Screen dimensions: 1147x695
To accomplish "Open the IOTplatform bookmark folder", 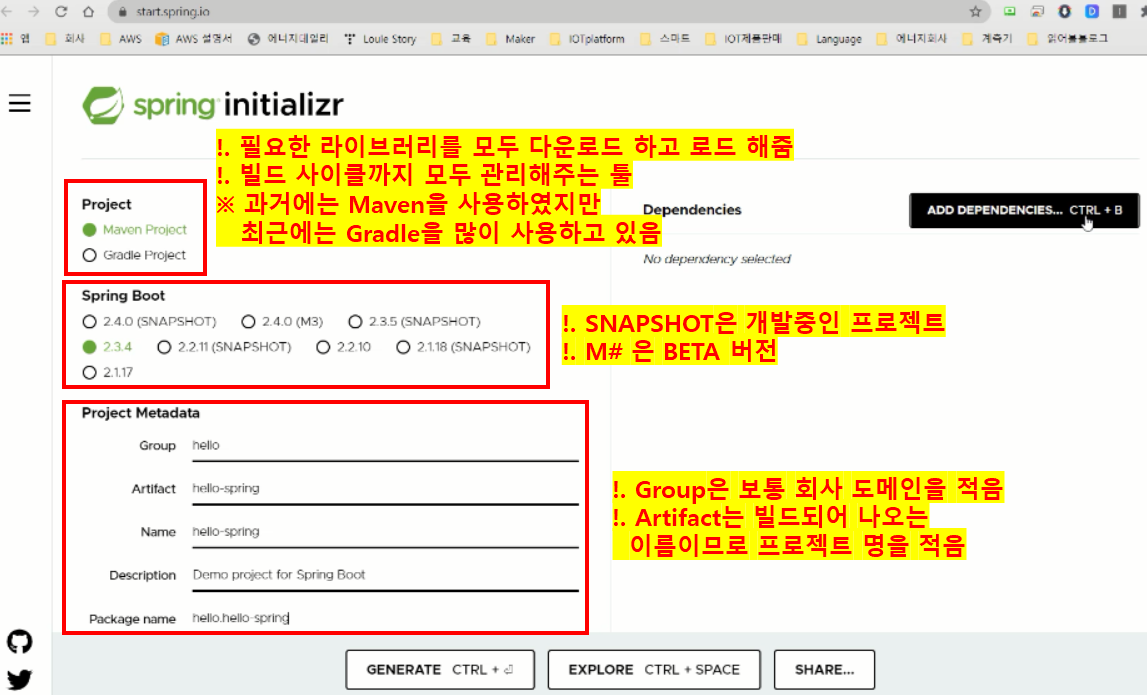I will click(587, 39).
